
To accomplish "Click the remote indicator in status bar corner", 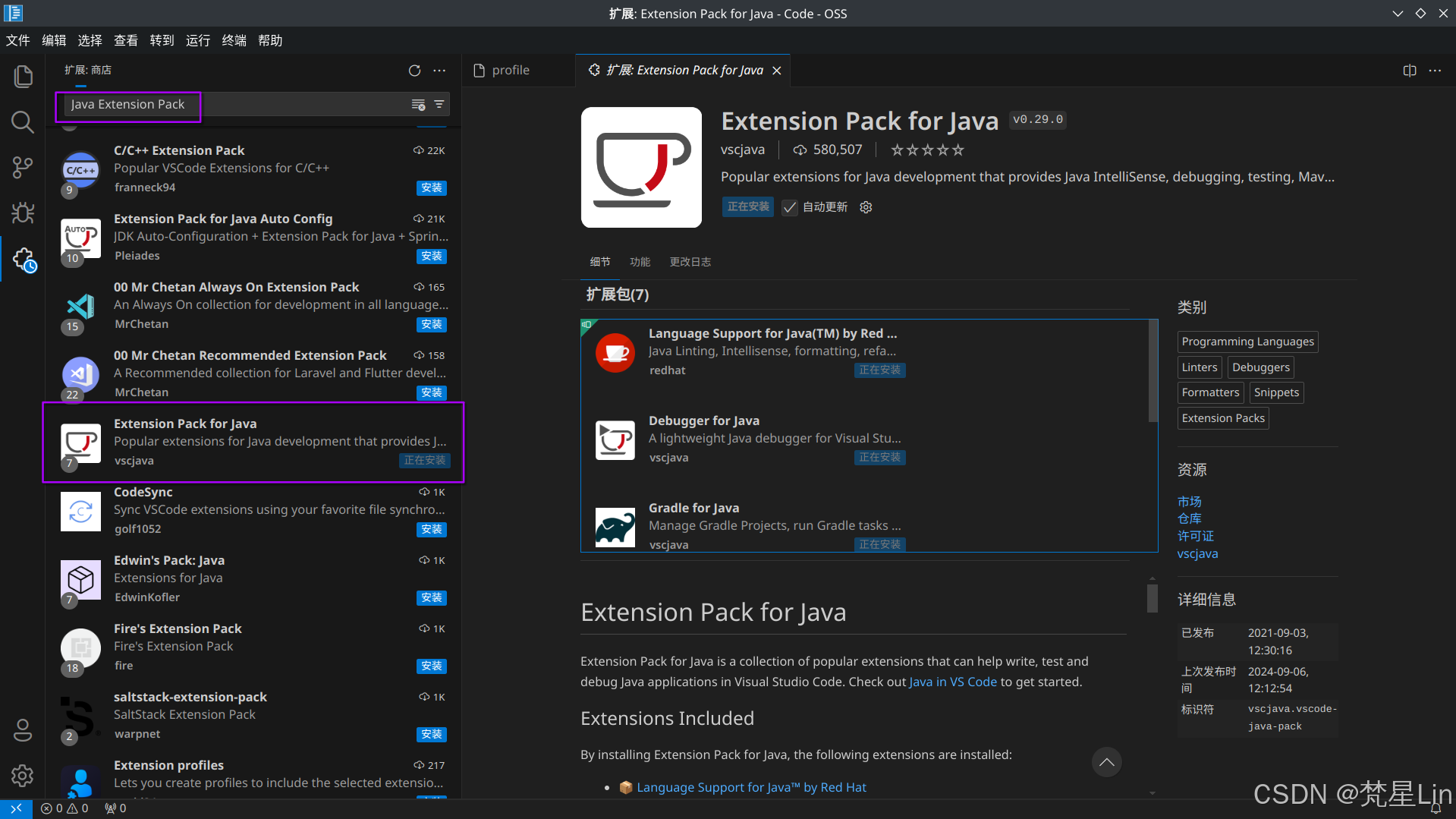I will (15, 808).
